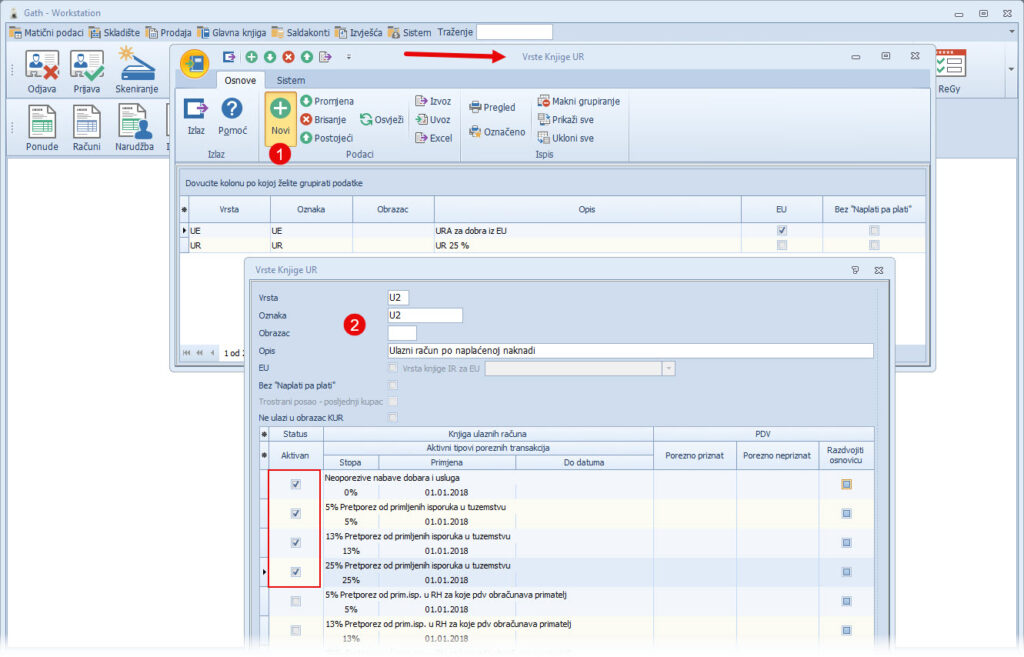This screenshot has width=1024, height=657.
Task: Export data to Excel
Action: 433,138
